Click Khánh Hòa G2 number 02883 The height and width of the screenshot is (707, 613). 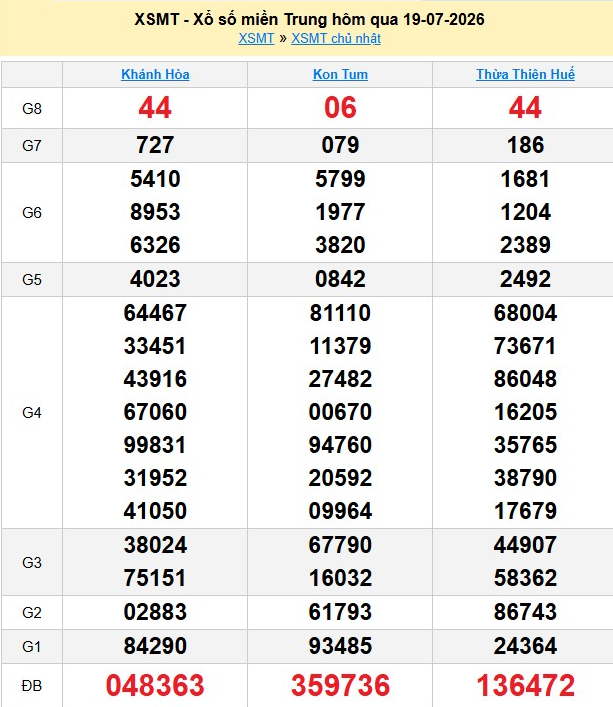[x=155, y=612]
